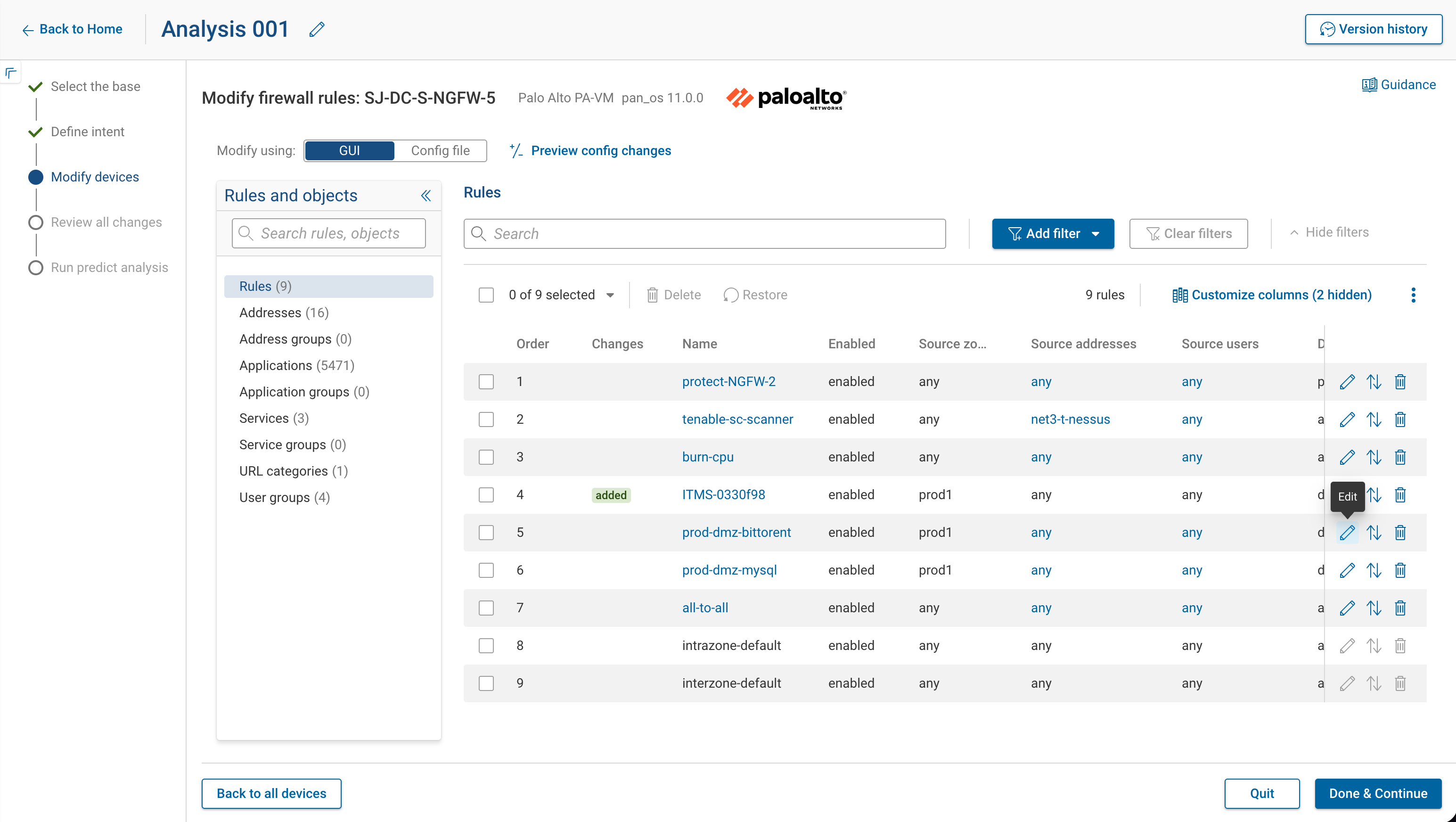This screenshot has height=822, width=1456.
Task: Open the net3-t-nessus source address link
Action: click(x=1070, y=419)
